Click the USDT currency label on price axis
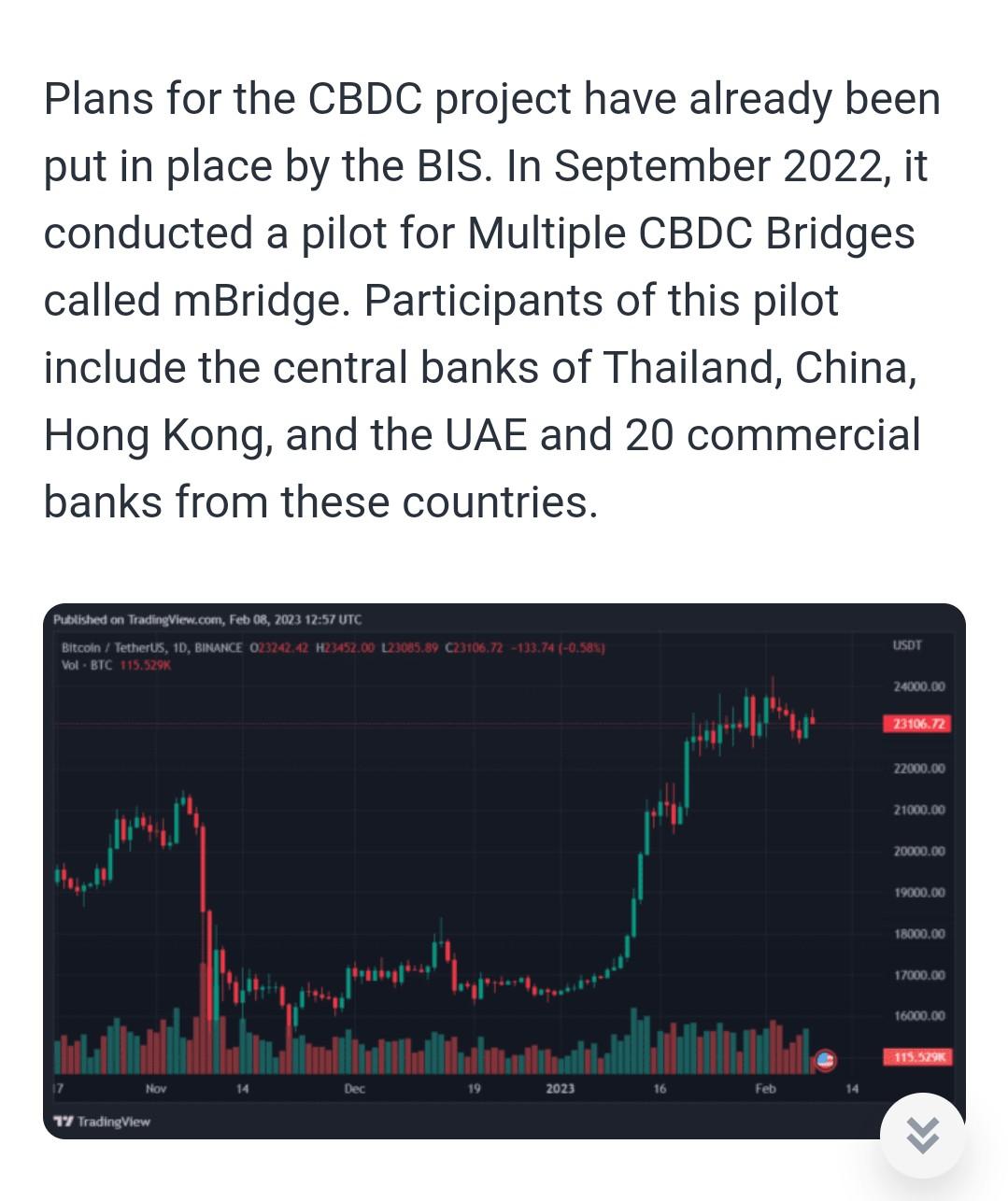This screenshot has width=1008, height=1201. pos(907,645)
